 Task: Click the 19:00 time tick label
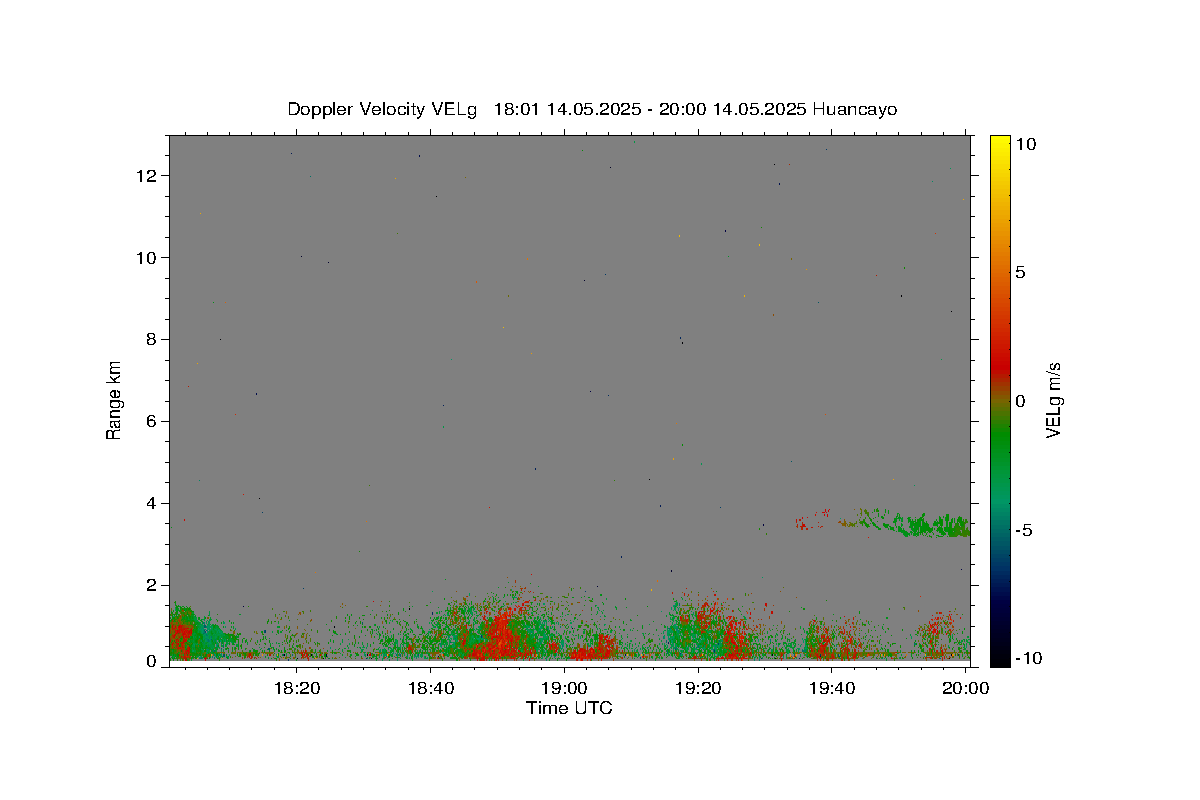(x=564, y=688)
